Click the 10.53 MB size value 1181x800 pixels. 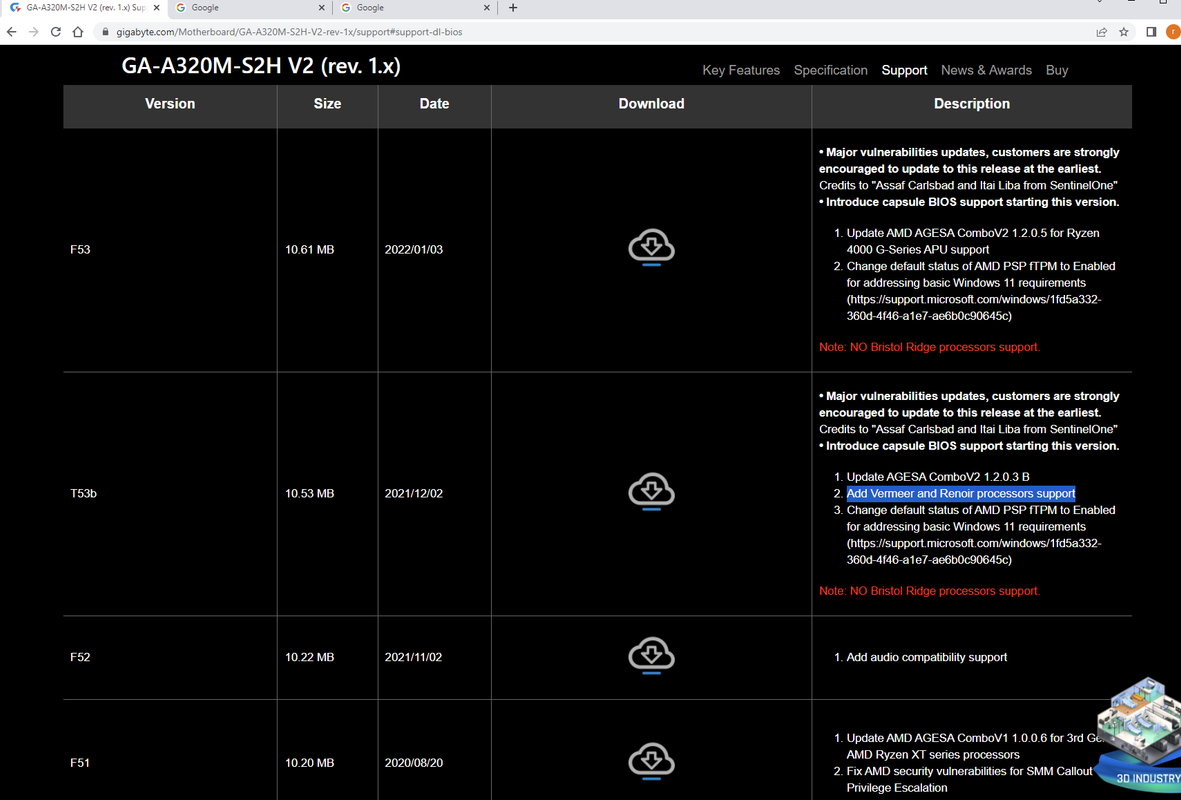pos(310,493)
